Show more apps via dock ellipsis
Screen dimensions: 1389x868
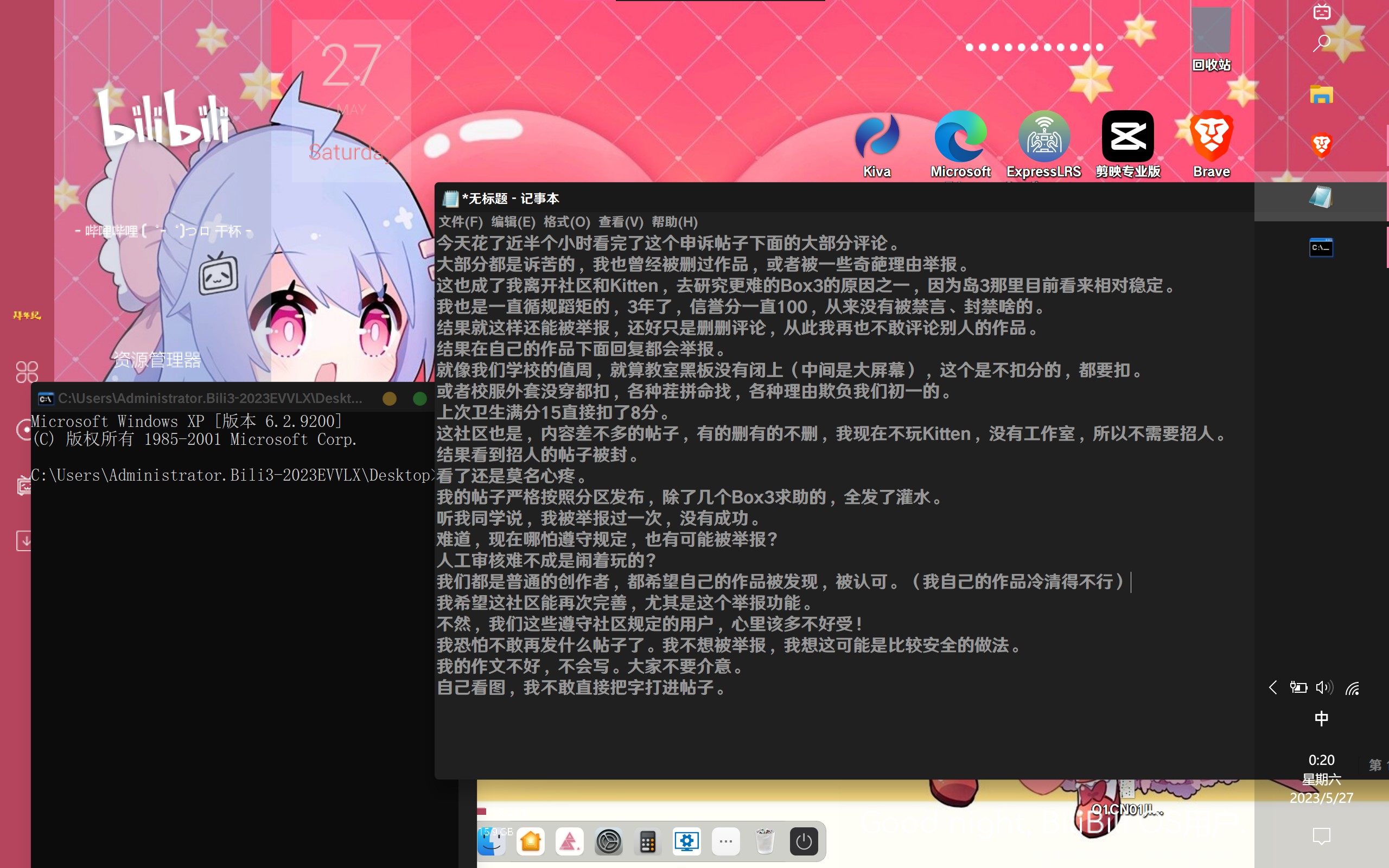725,841
